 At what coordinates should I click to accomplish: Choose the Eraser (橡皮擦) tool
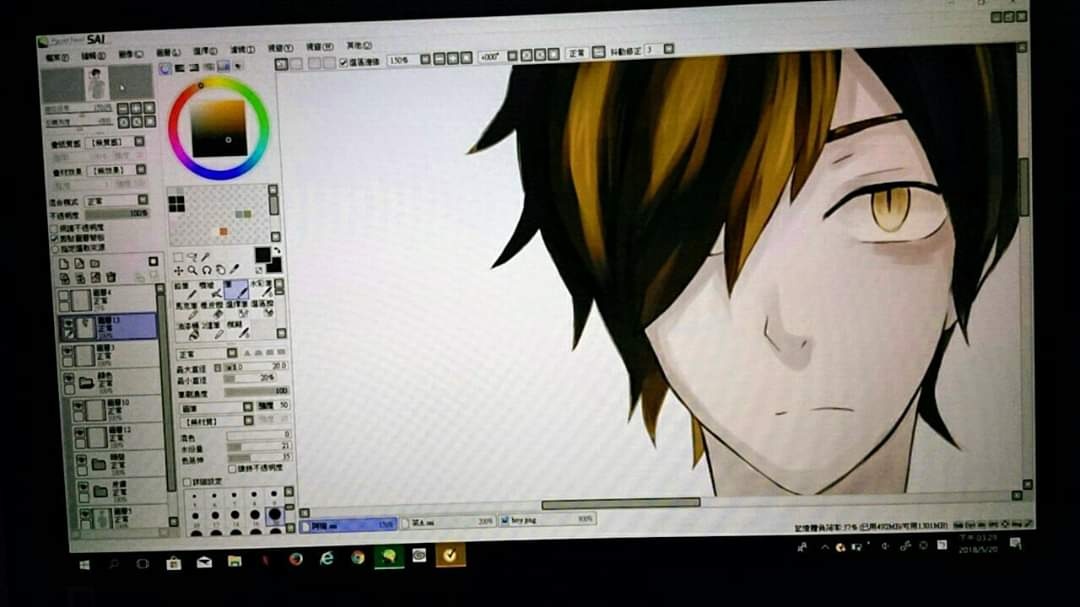click(x=211, y=309)
